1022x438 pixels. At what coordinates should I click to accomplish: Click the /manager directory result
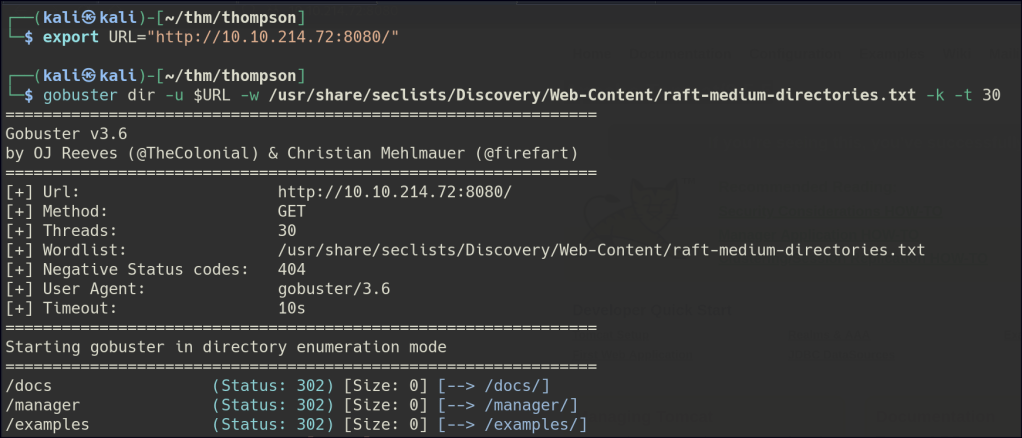[x=41, y=405]
